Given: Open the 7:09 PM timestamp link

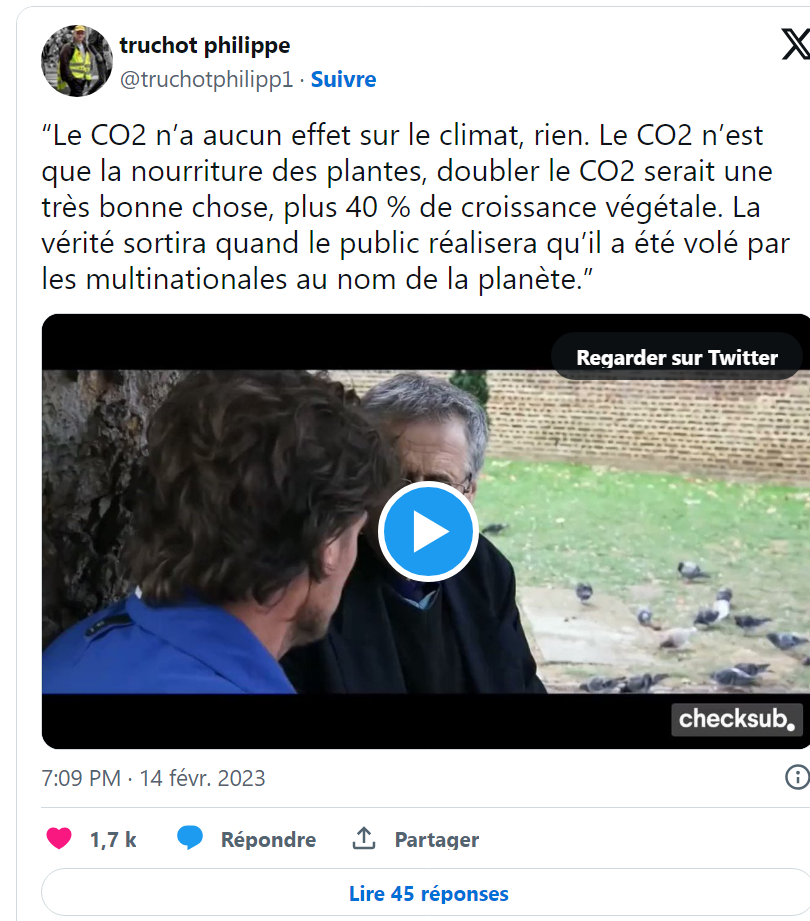Looking at the screenshot, I should 80,778.
